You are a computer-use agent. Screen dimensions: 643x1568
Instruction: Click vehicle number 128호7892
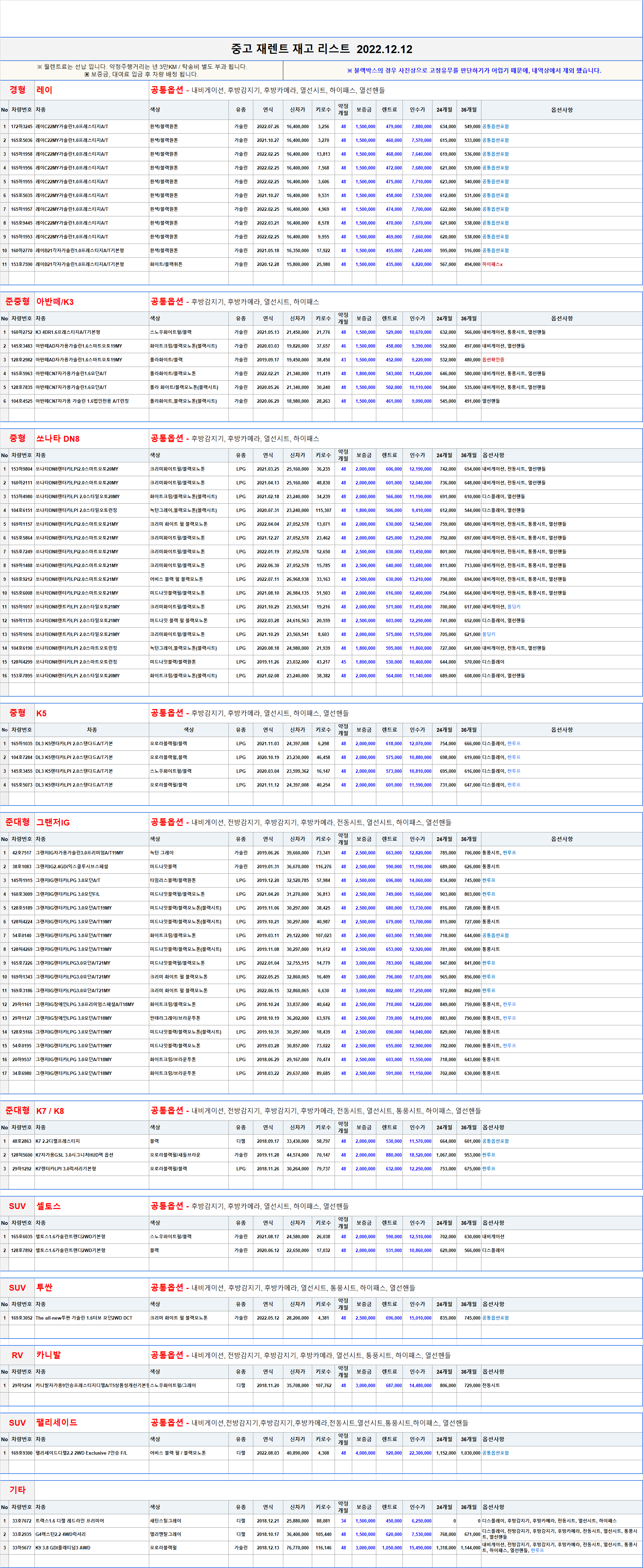pos(21,1251)
